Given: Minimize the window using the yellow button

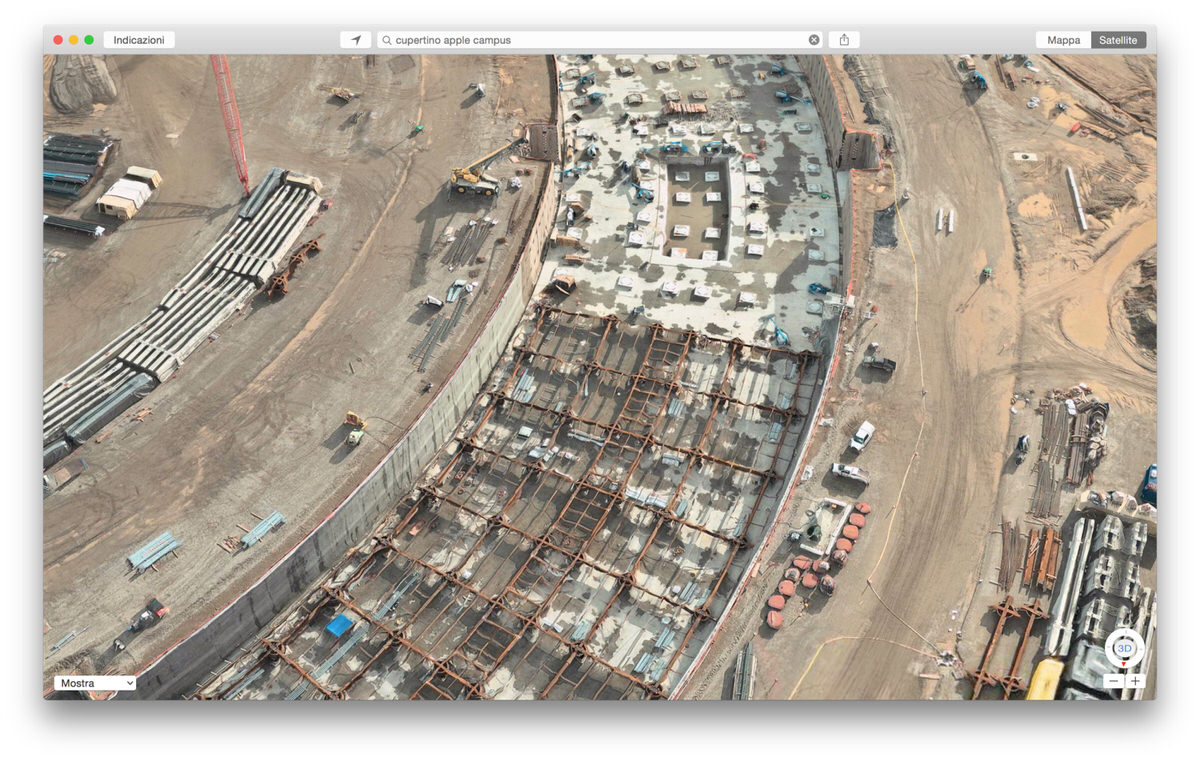Looking at the screenshot, I should coord(74,40).
